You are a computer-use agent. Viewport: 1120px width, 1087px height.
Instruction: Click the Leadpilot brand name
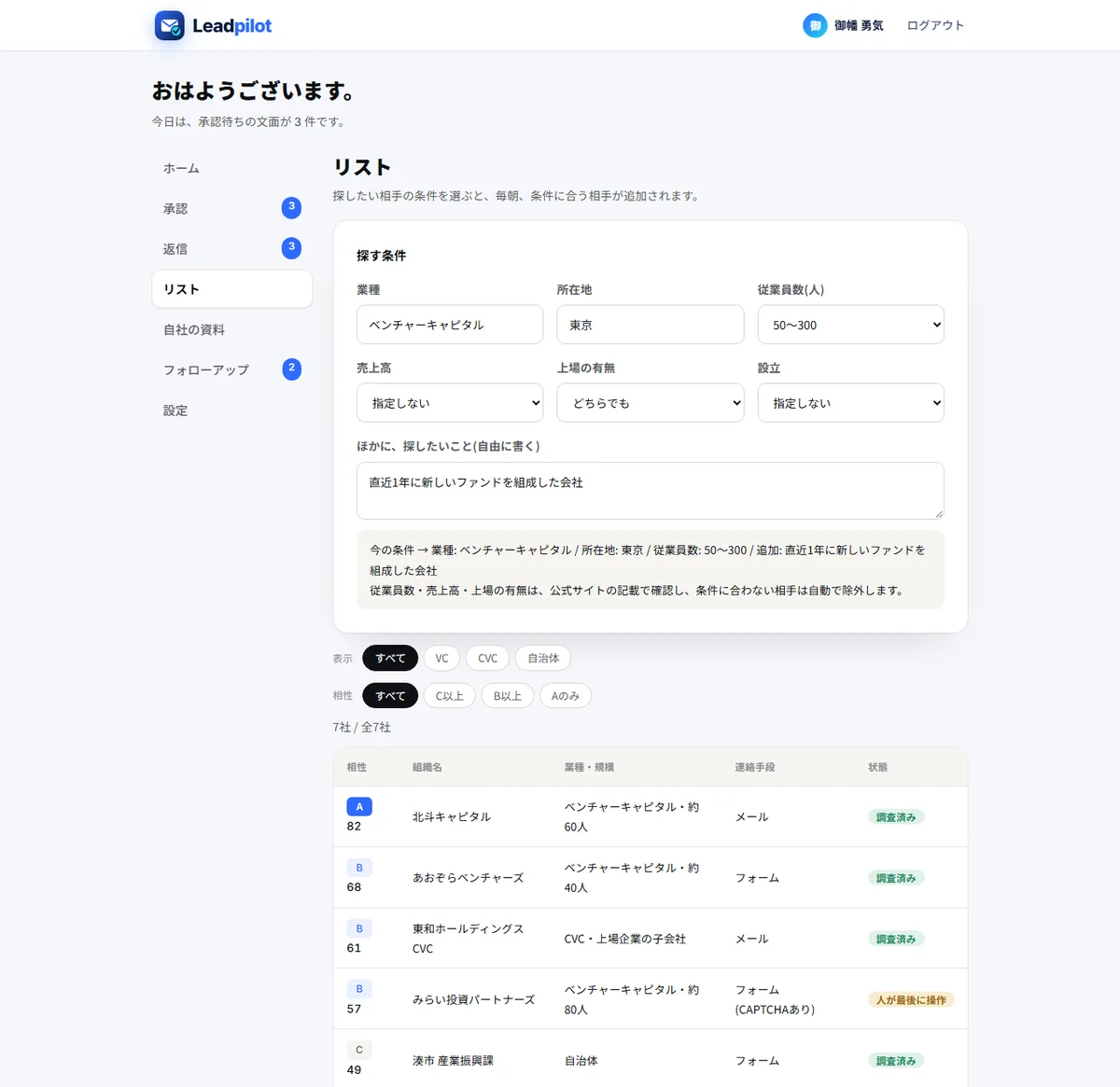231,25
